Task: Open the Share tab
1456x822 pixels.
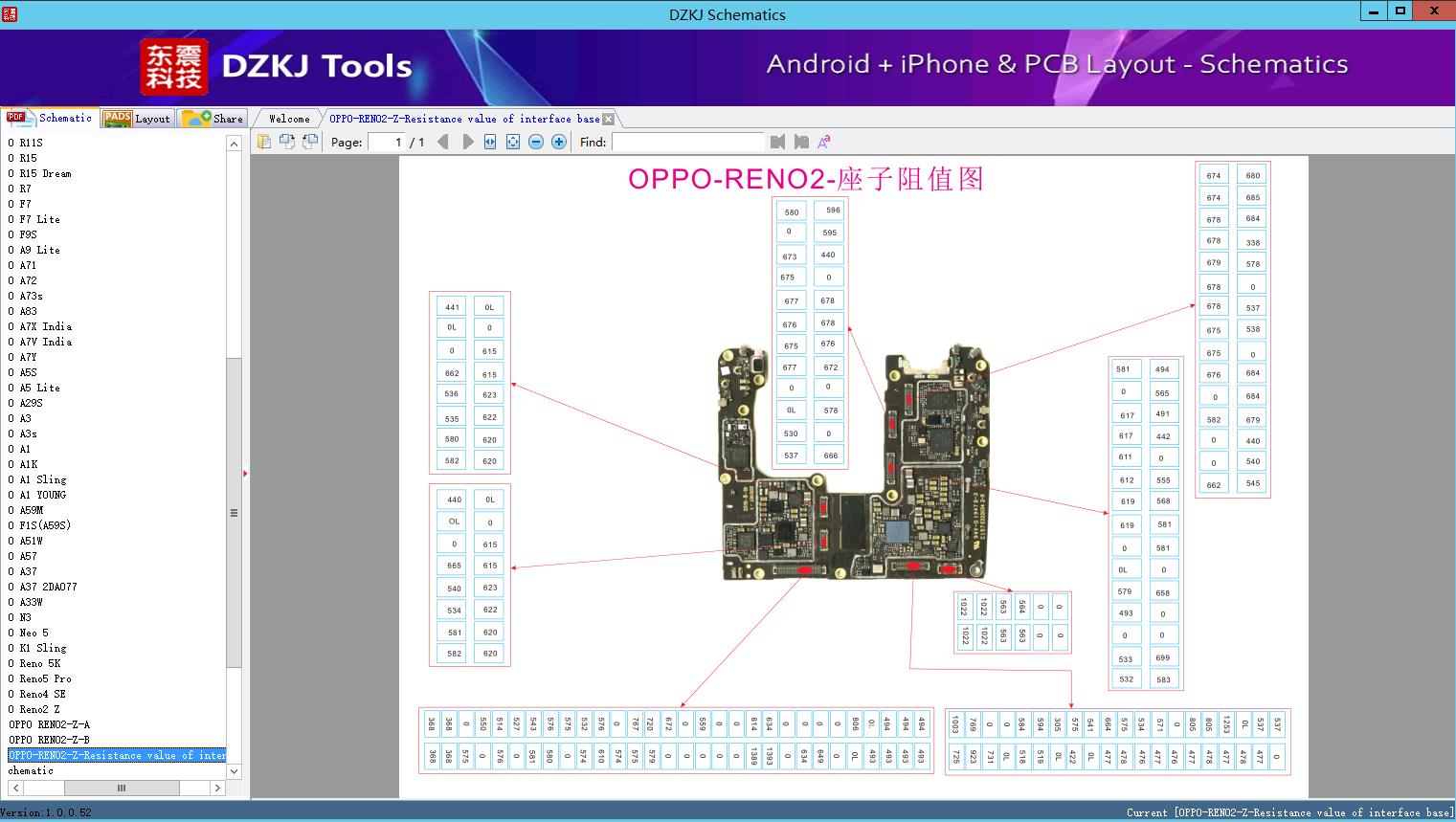Action: click(213, 119)
